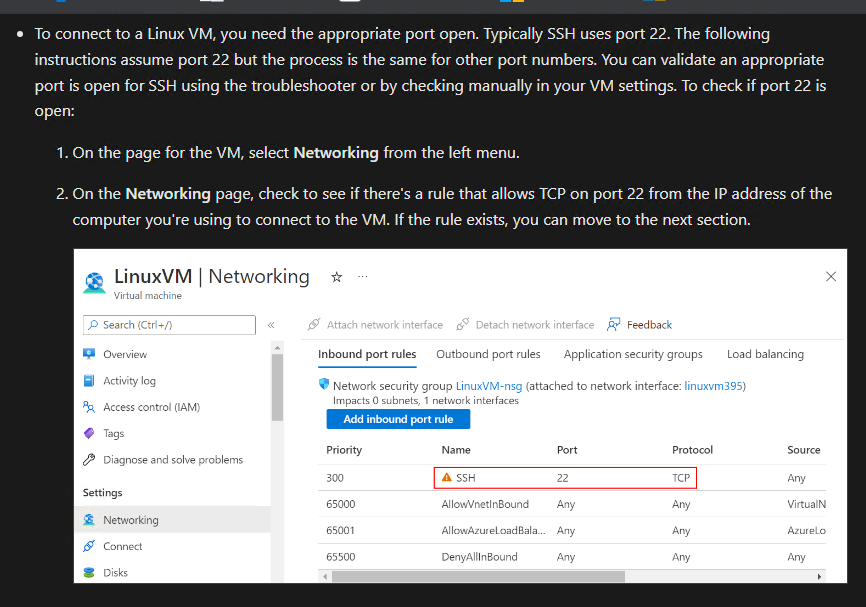Click the sidebar scroll up arrow
This screenshot has width=866, height=607.
(277, 347)
